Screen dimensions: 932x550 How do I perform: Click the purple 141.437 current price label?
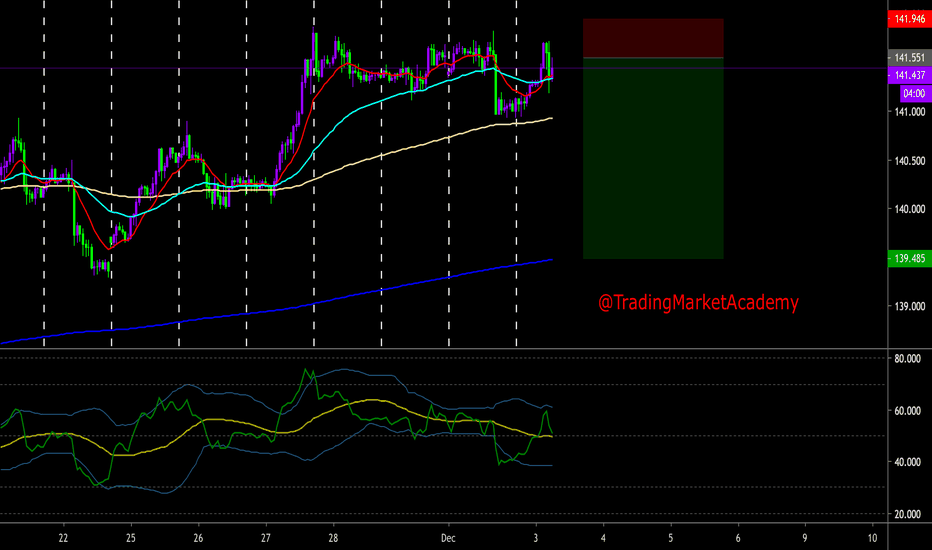pos(909,76)
